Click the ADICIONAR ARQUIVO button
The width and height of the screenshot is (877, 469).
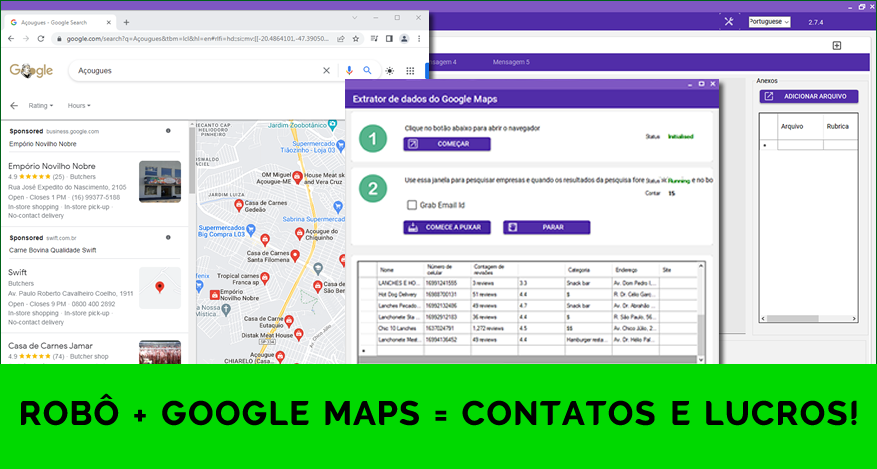807,96
